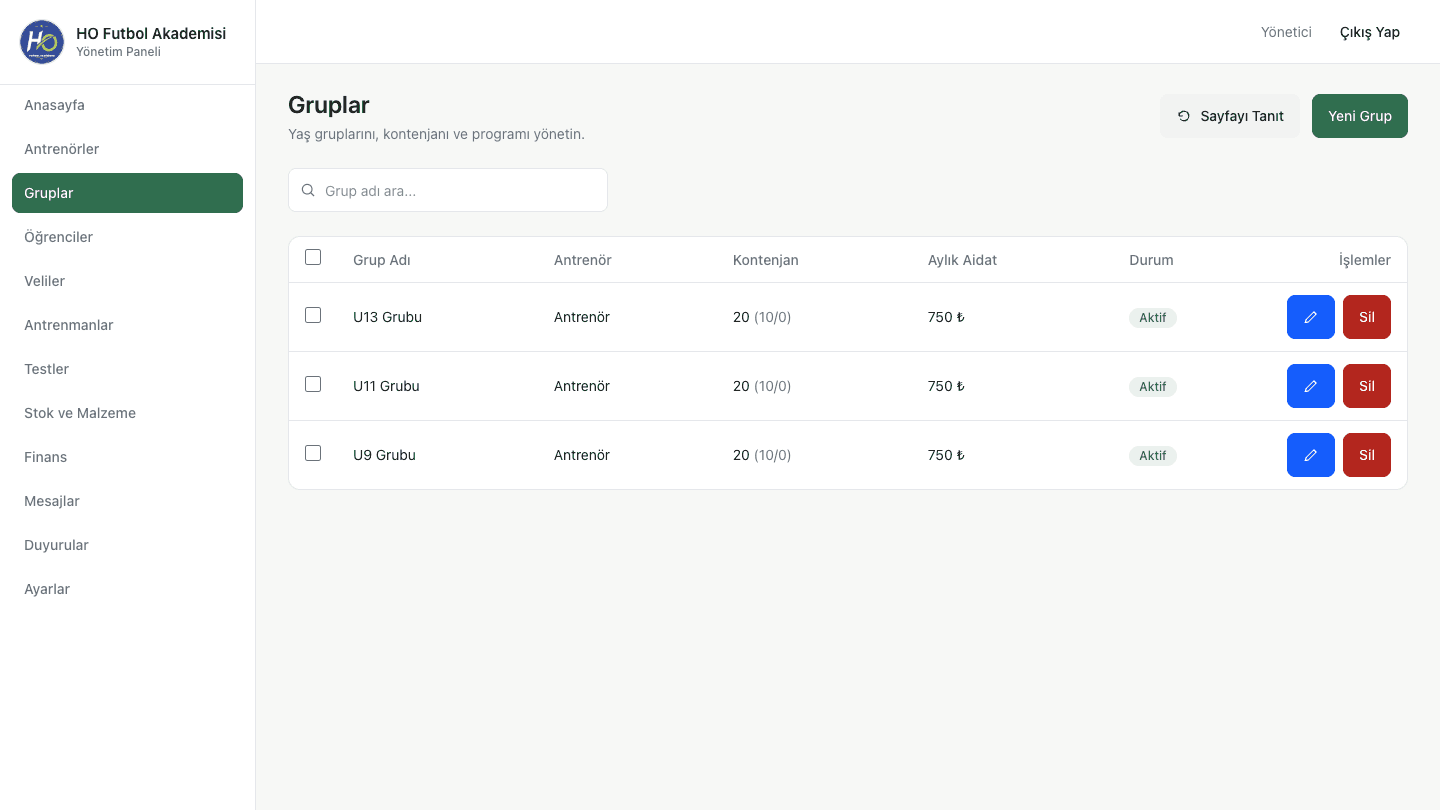This screenshot has width=1440, height=810.
Task: Click the HO Futbol Akademisi logo
Action: (x=42, y=42)
